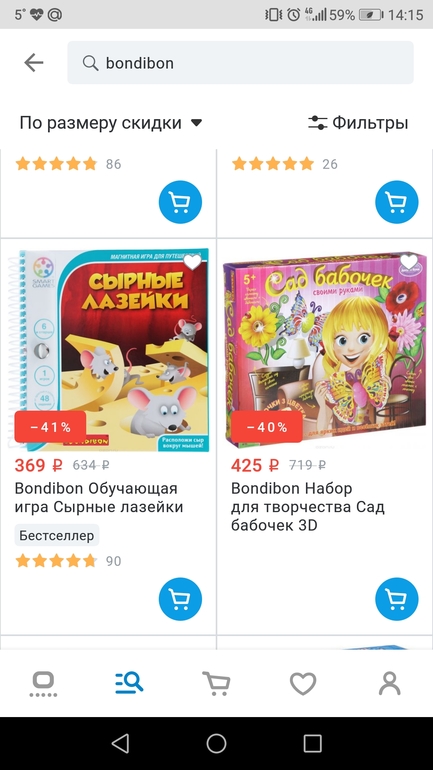Toggle favorite heart on Сад бабочек
The height and width of the screenshot is (770, 433).
408,262
